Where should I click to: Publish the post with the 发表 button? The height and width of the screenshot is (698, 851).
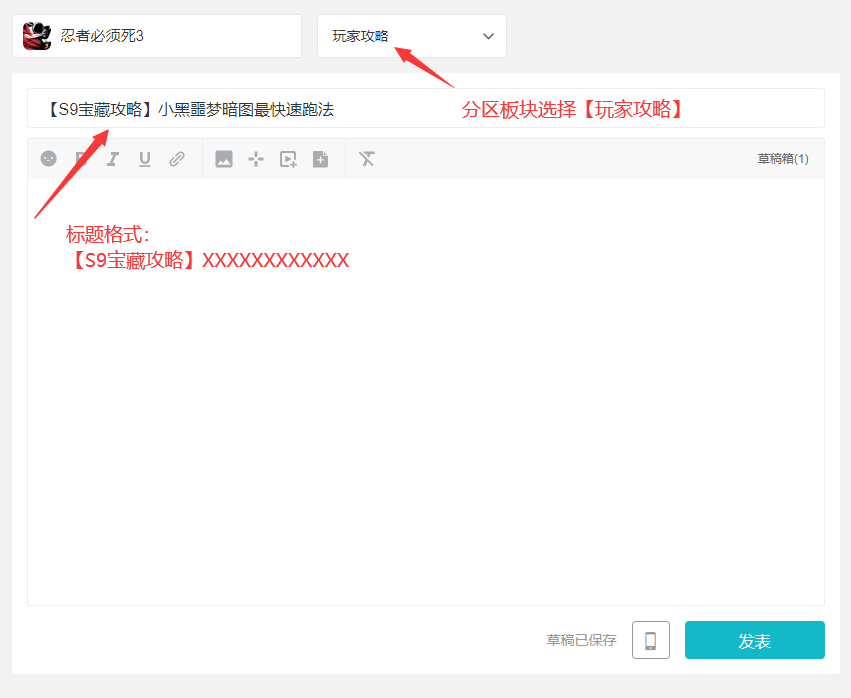click(x=755, y=640)
